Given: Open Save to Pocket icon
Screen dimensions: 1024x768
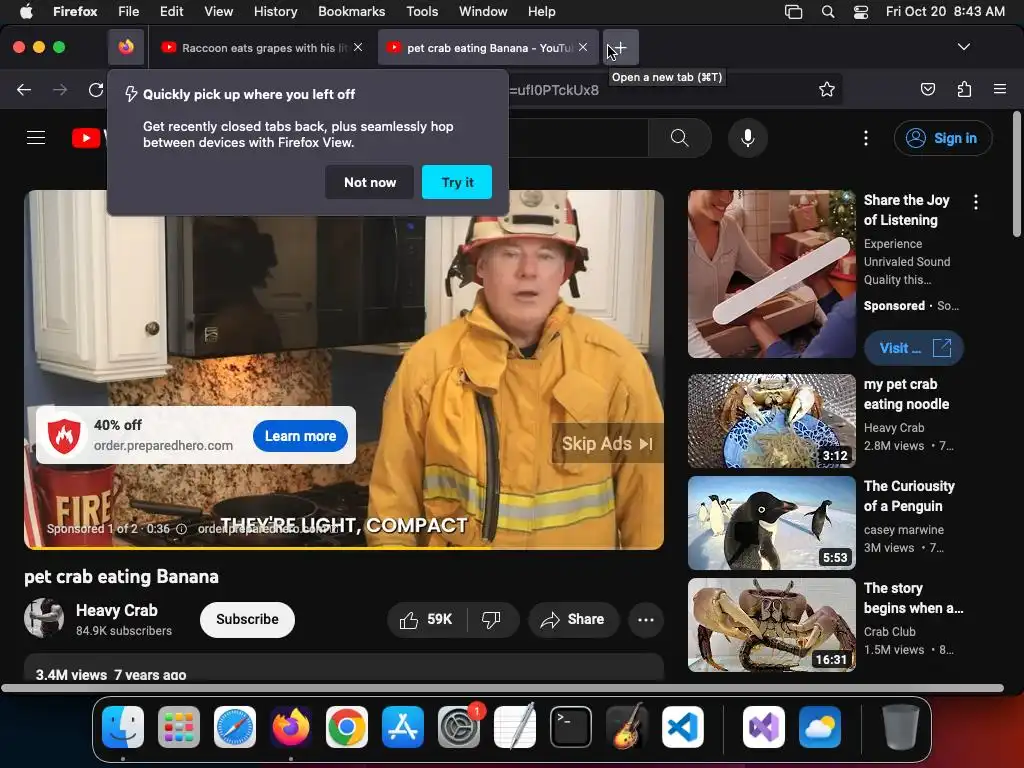Looking at the screenshot, I should click(x=928, y=89).
